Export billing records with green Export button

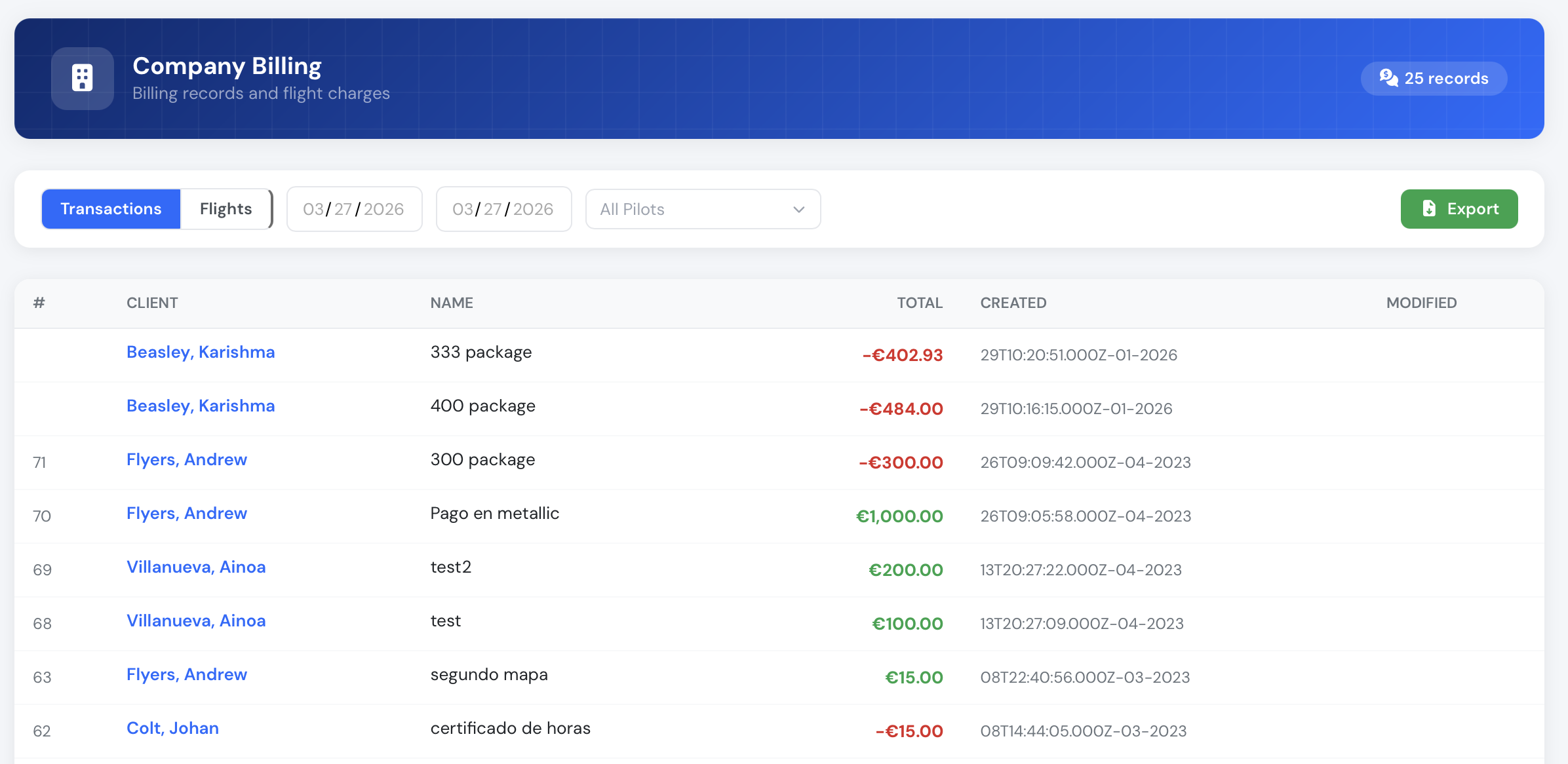[x=1459, y=208]
